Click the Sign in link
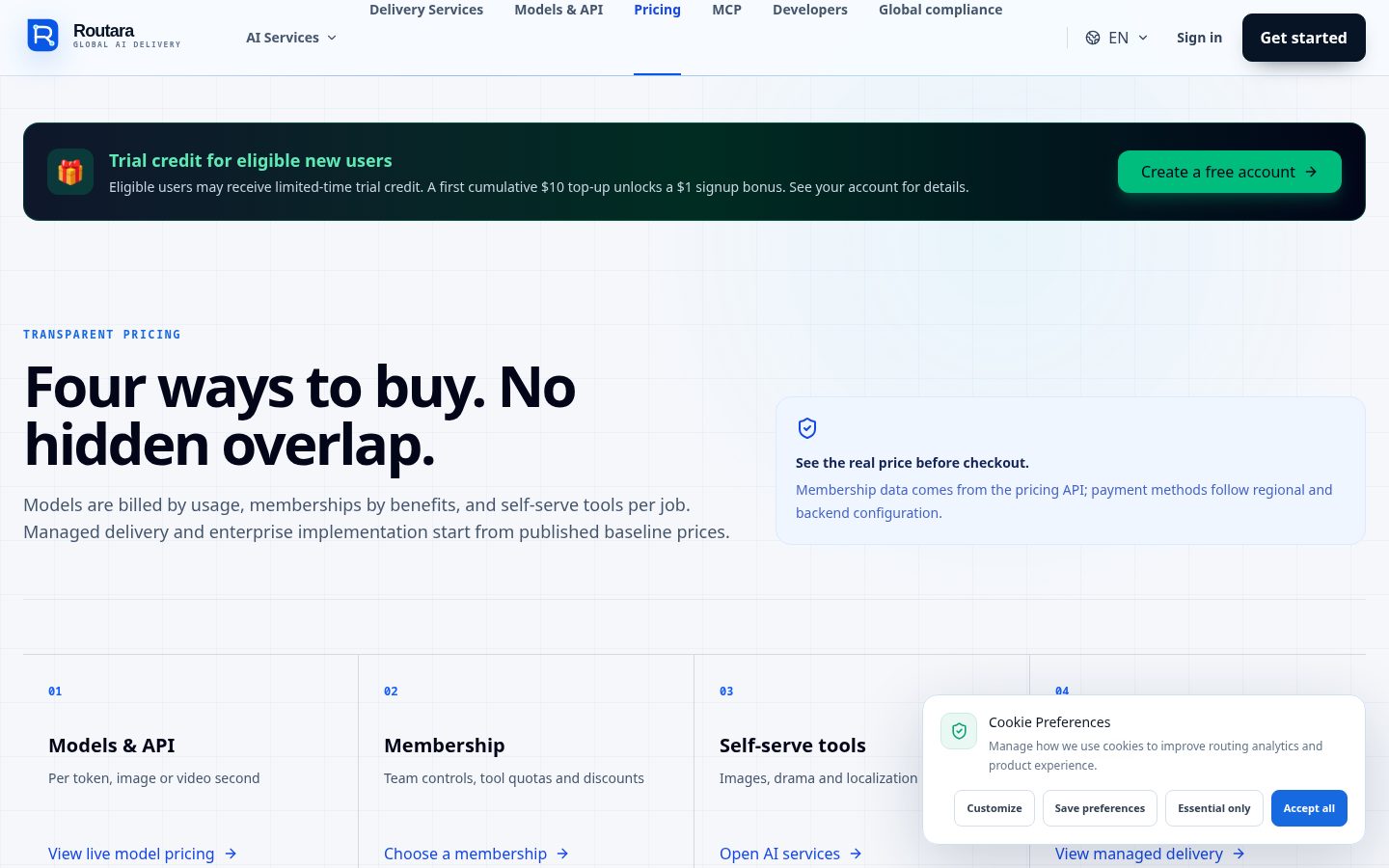The image size is (1389, 868). (x=1199, y=38)
